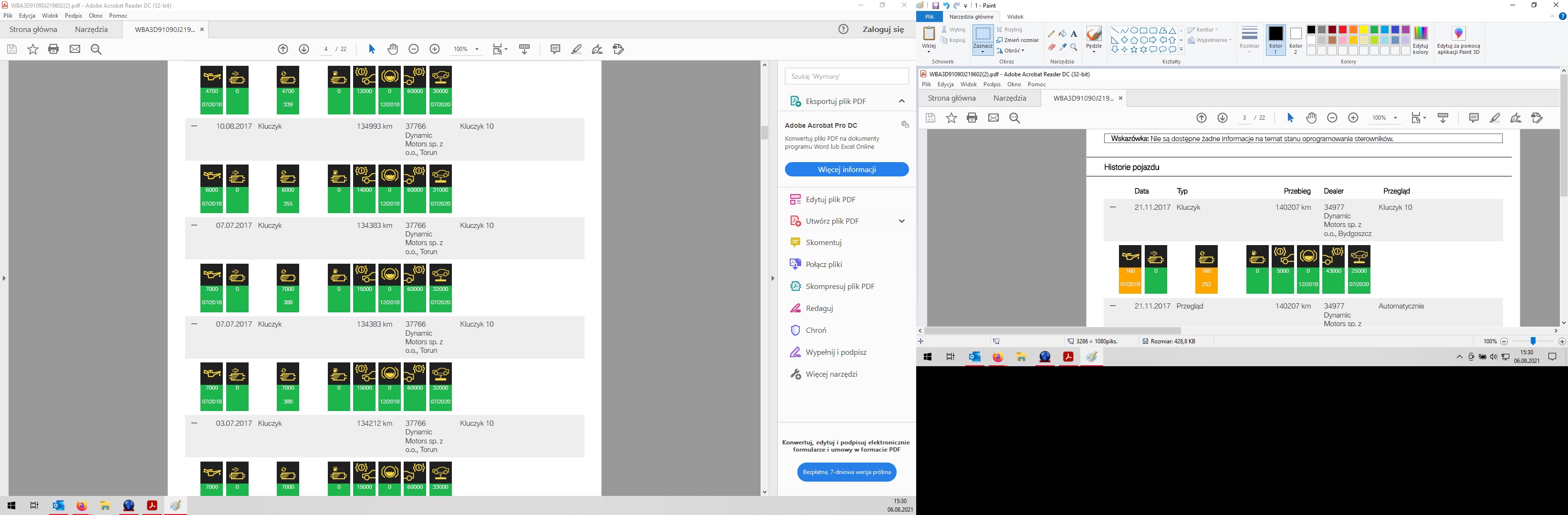
Task: Click Zaloguj się to sign in
Action: pyautogui.click(x=883, y=29)
